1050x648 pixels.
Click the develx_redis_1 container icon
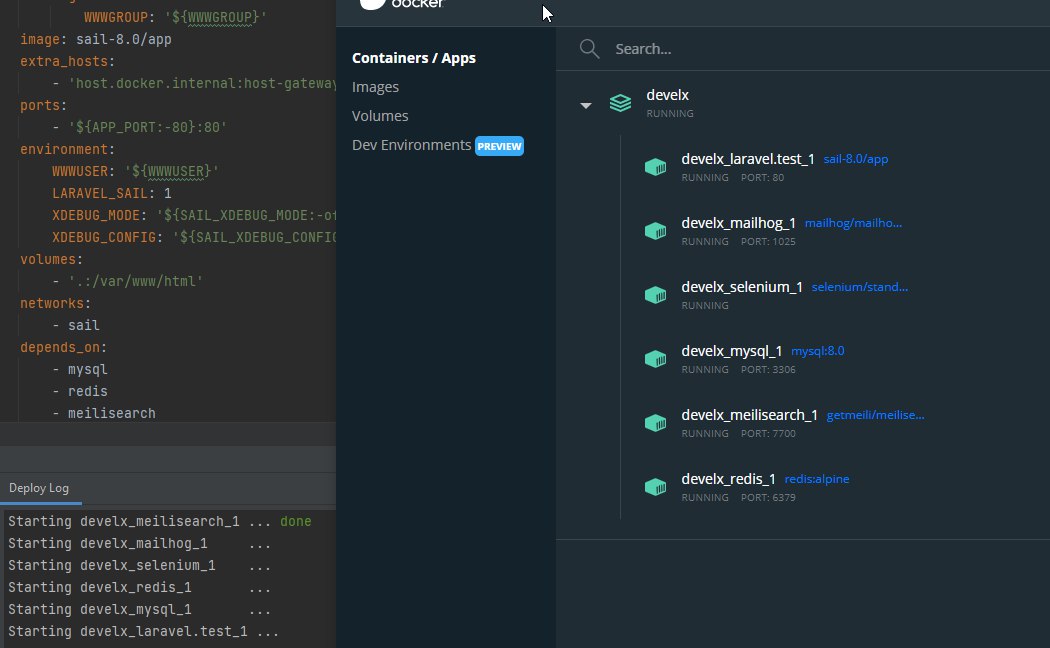656,487
